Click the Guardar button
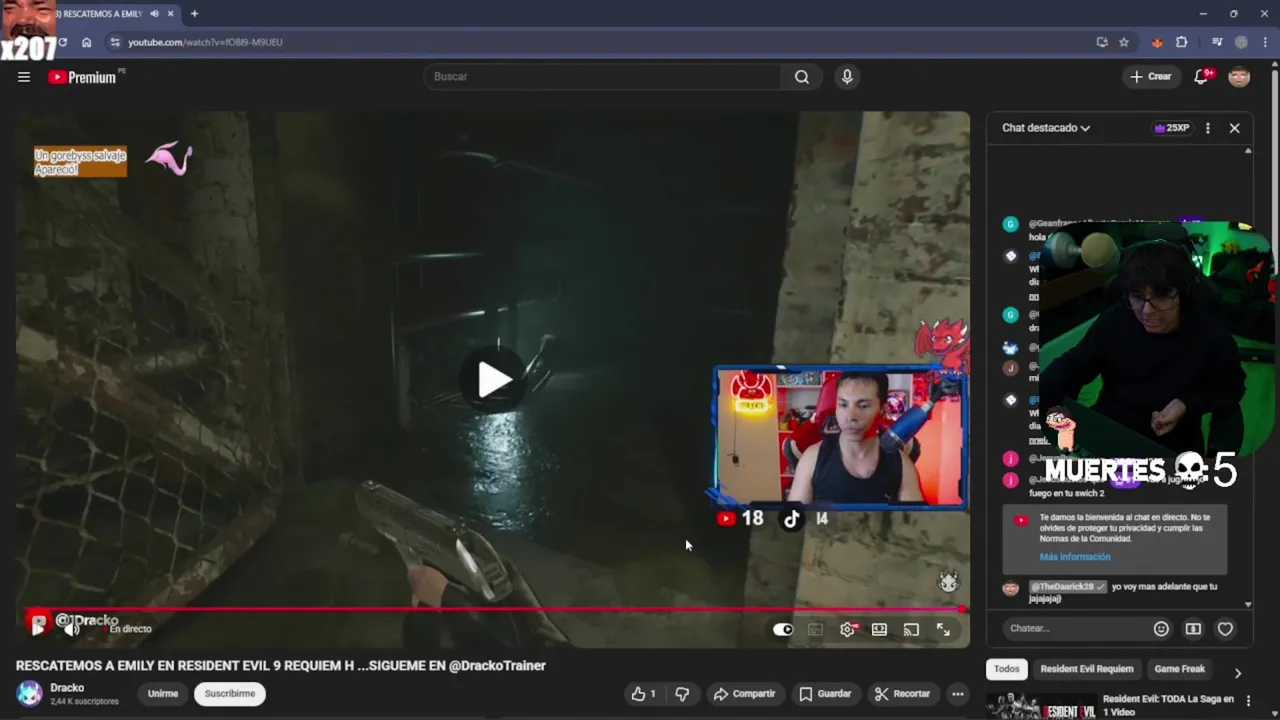 (826, 694)
